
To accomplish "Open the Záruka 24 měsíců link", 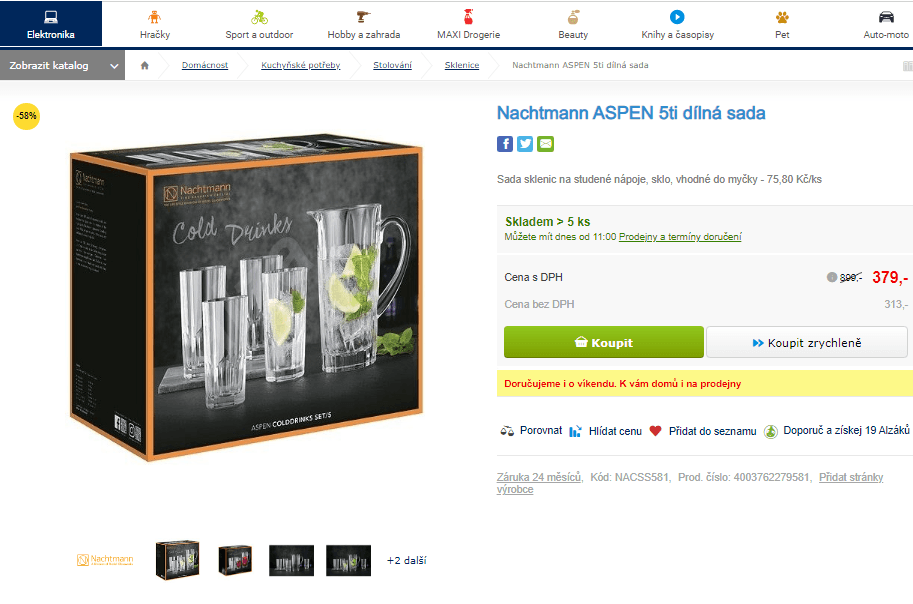I will 539,477.
